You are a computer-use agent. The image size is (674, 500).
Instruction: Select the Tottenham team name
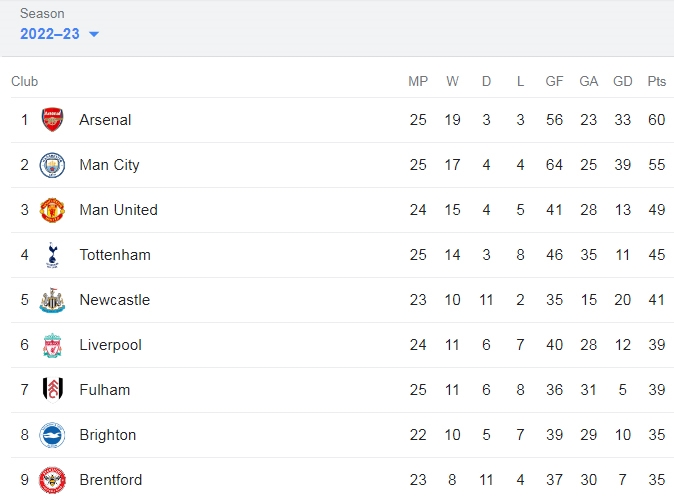pyautogui.click(x=115, y=255)
